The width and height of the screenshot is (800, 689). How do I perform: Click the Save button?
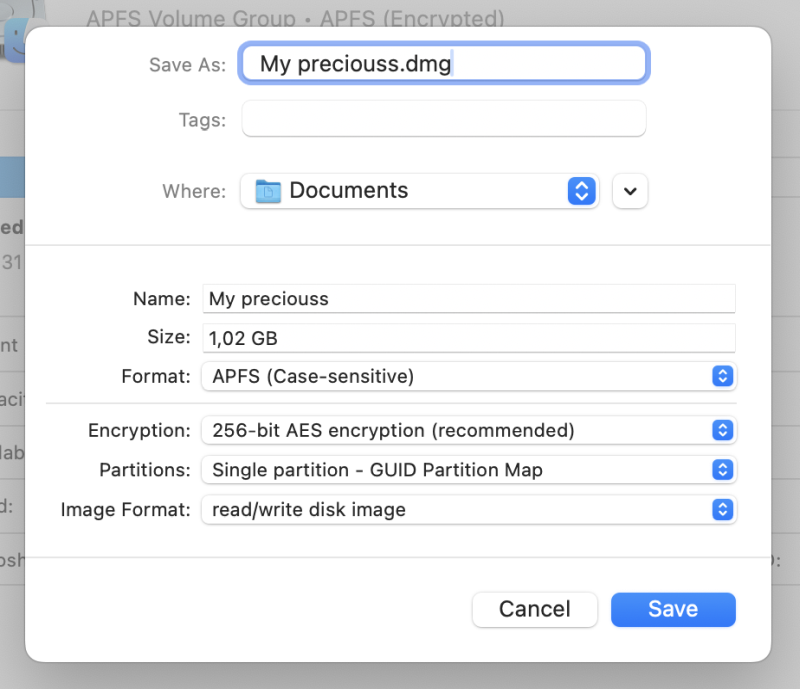[672, 609]
